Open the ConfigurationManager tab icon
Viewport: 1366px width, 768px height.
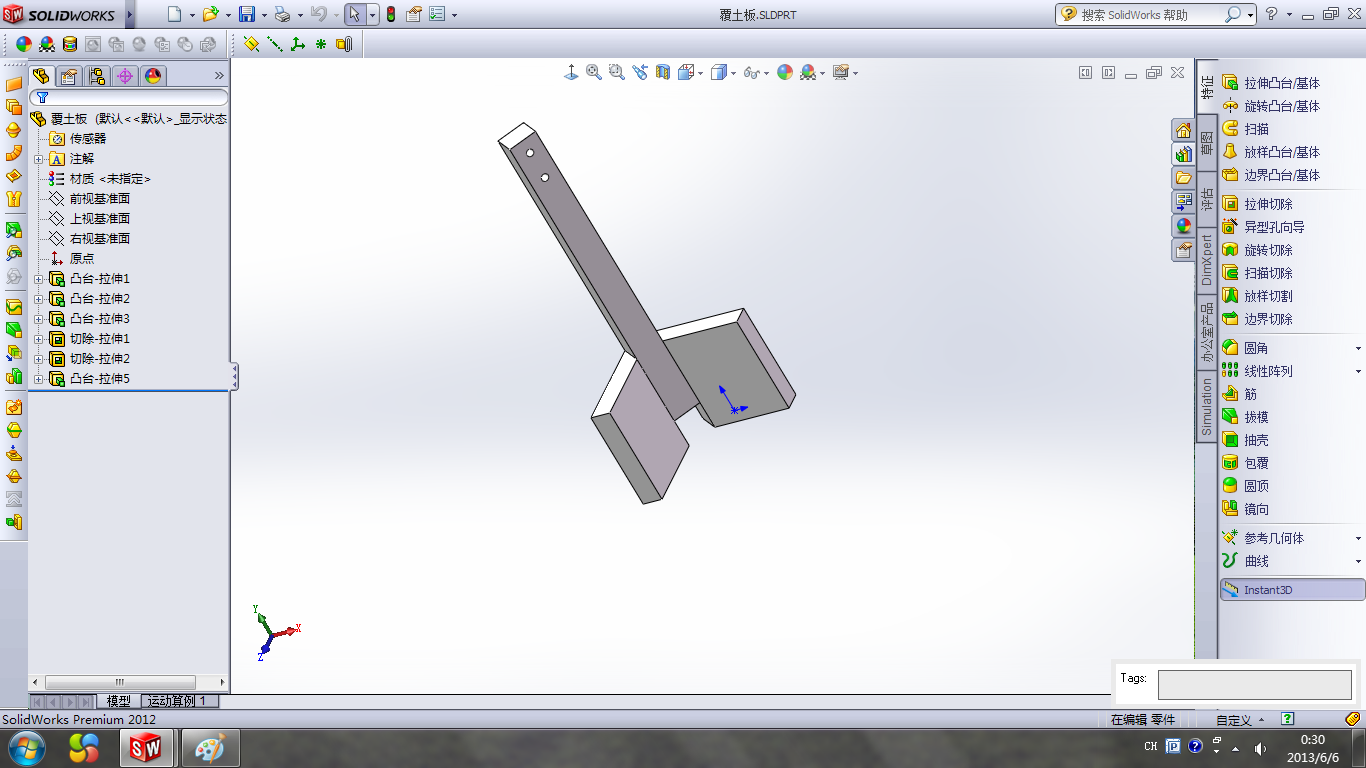point(97,76)
